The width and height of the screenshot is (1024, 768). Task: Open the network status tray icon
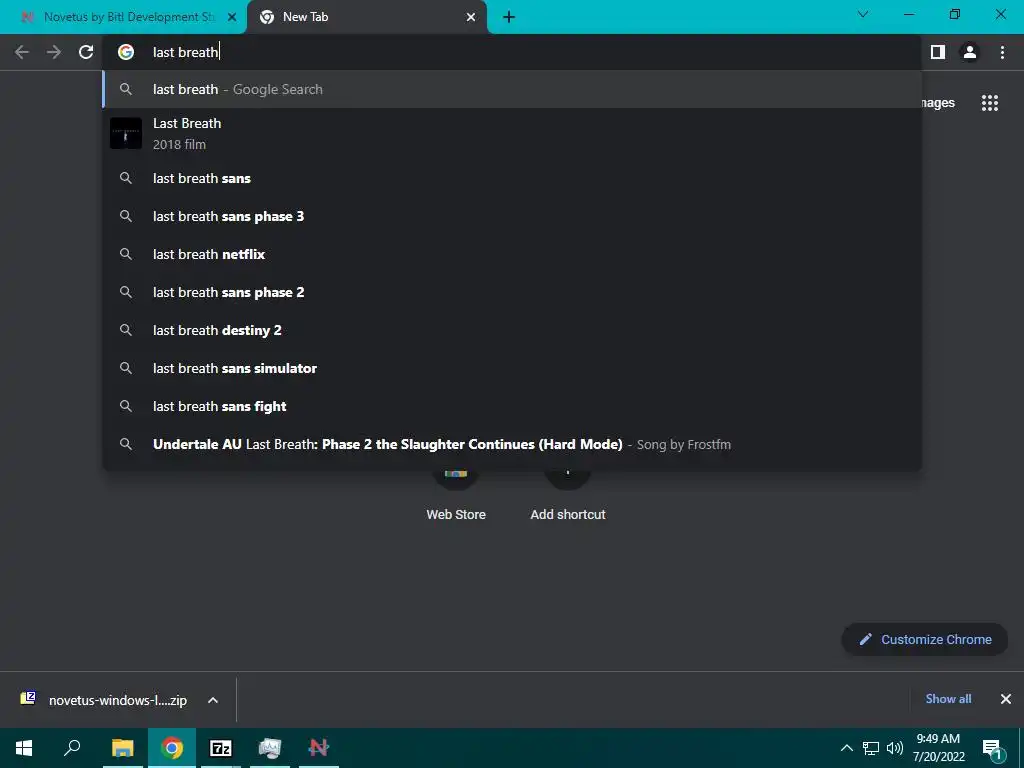pyautogui.click(x=871, y=748)
